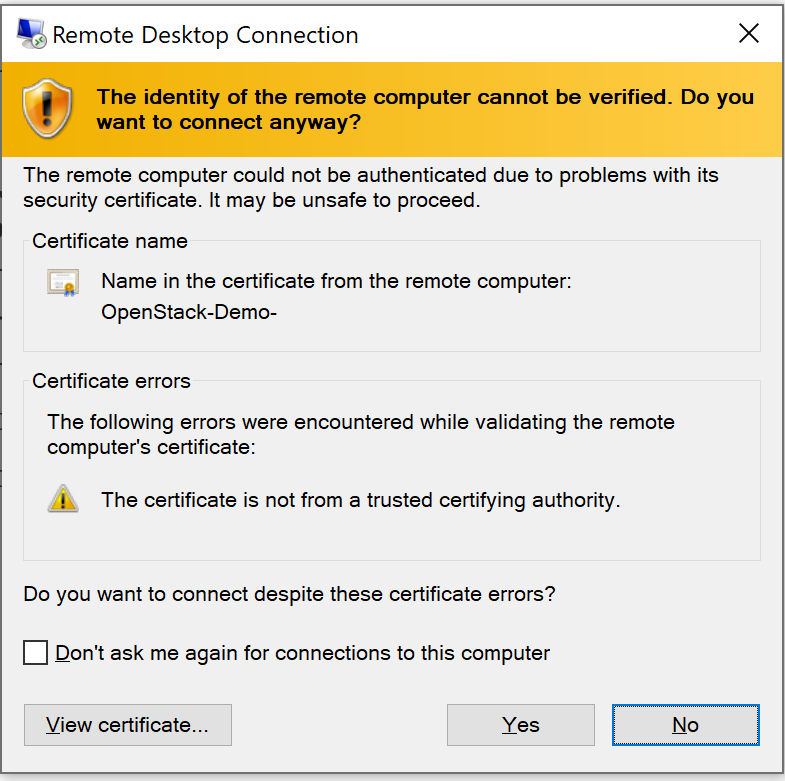This screenshot has height=781, width=785.
Task: Click the certificate icon beside the certificate name
Action: coord(63,283)
